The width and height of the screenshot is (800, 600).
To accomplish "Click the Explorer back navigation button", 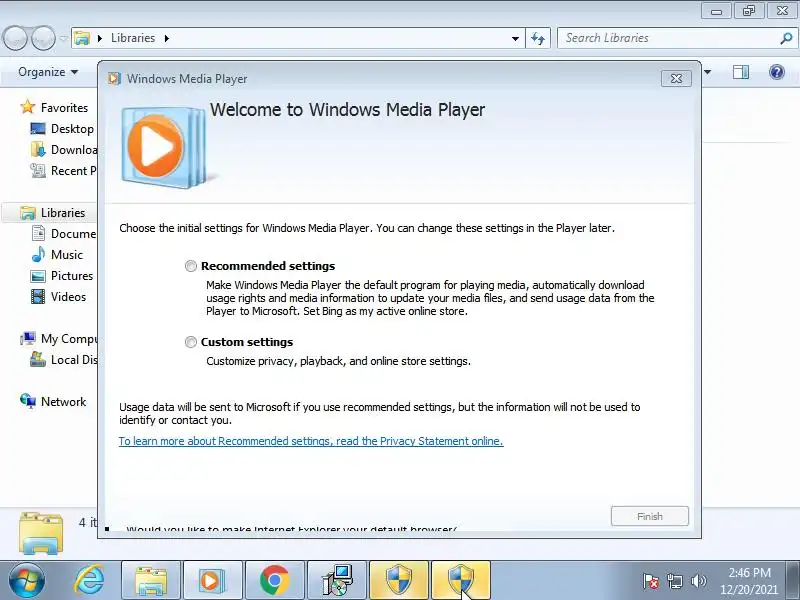I will pyautogui.click(x=15, y=38).
